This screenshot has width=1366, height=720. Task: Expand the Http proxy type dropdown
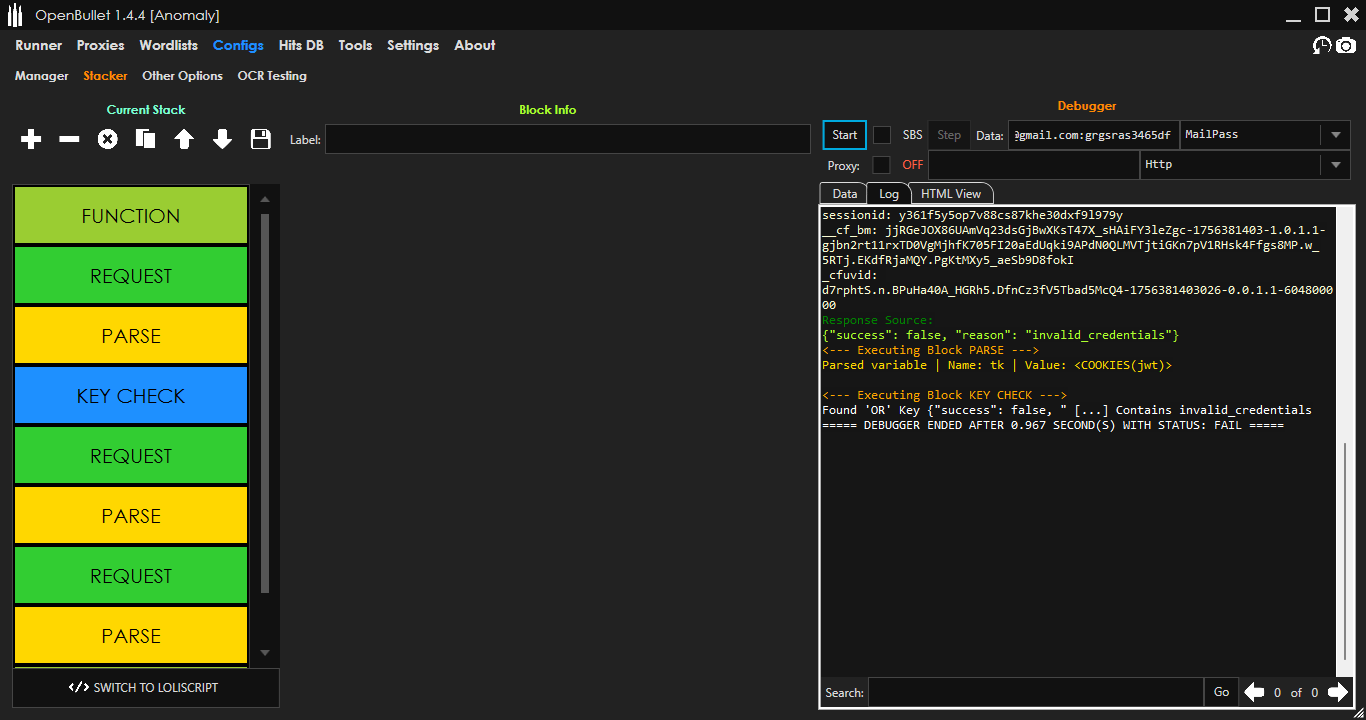1336,165
